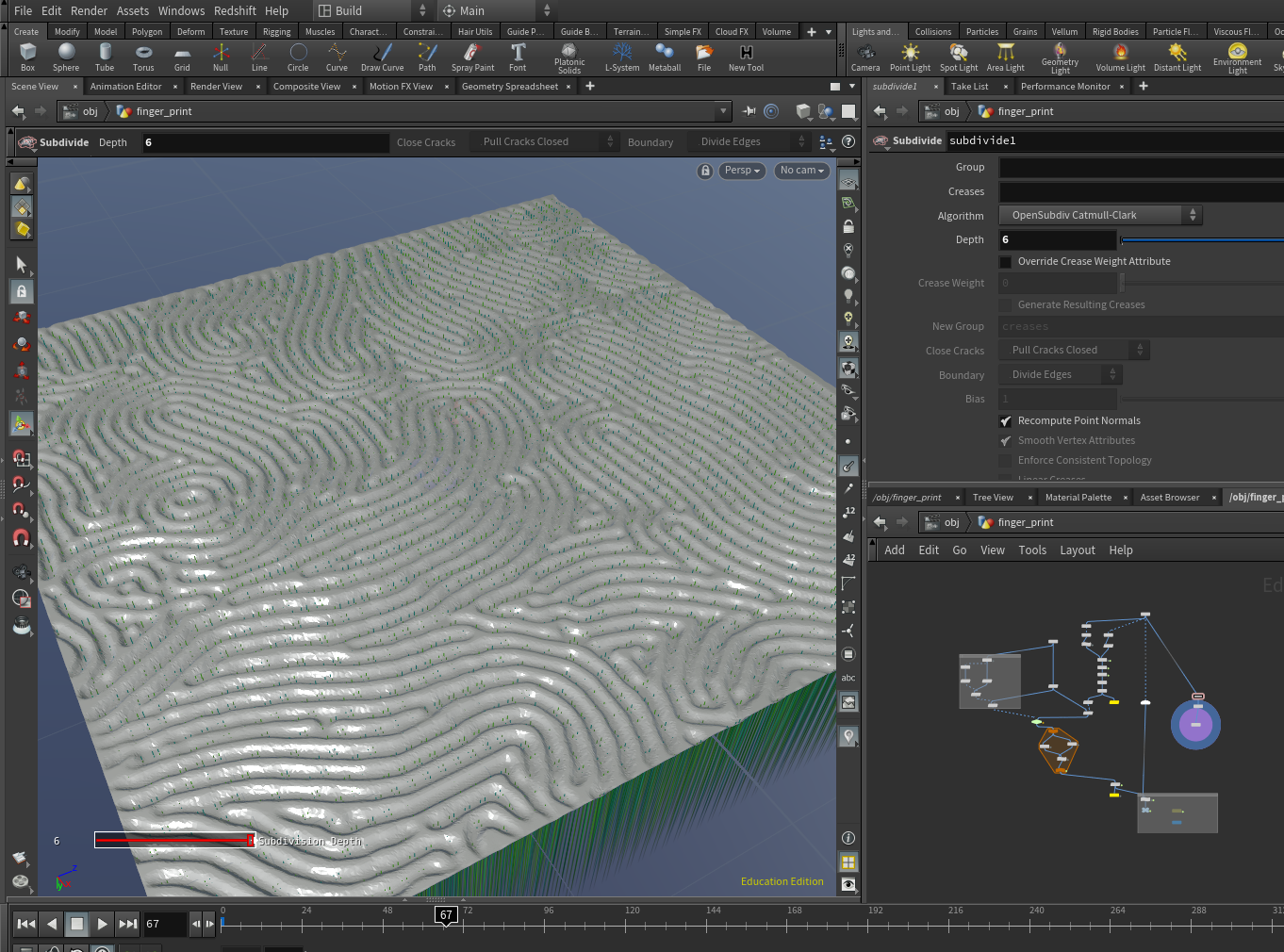Viewport: 1284px width, 952px height.
Task: Open the Render menu
Action: point(89,10)
